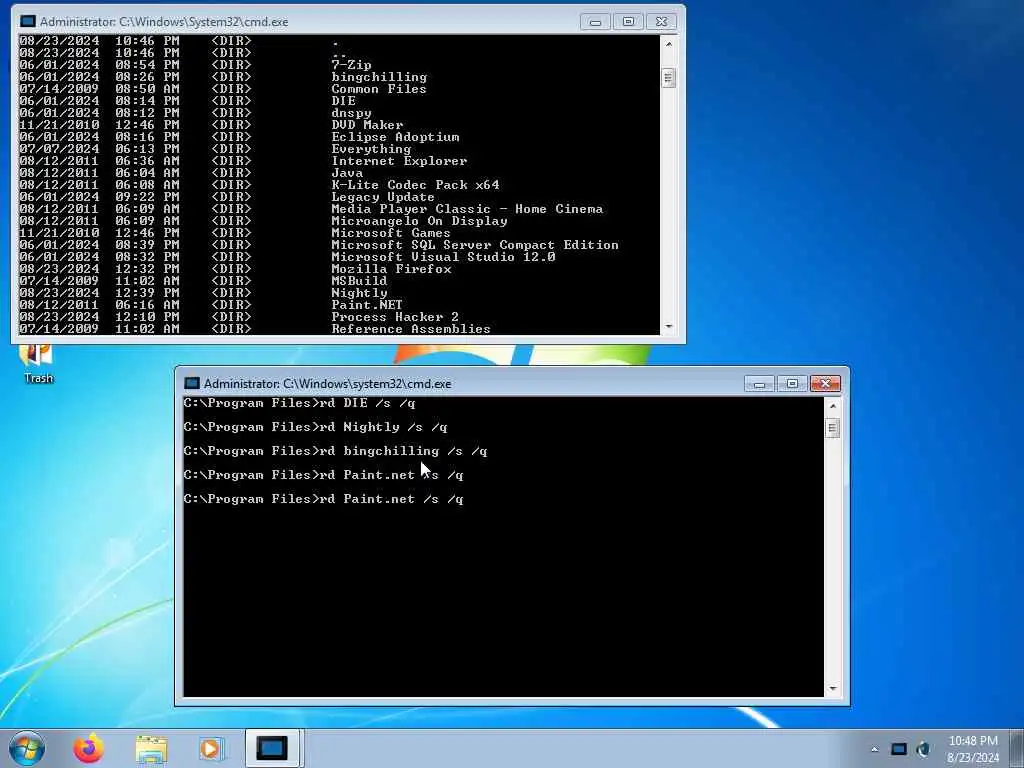Click the date 8/23/2024 in the taskbar
This screenshot has height=768, width=1024.
(973, 758)
